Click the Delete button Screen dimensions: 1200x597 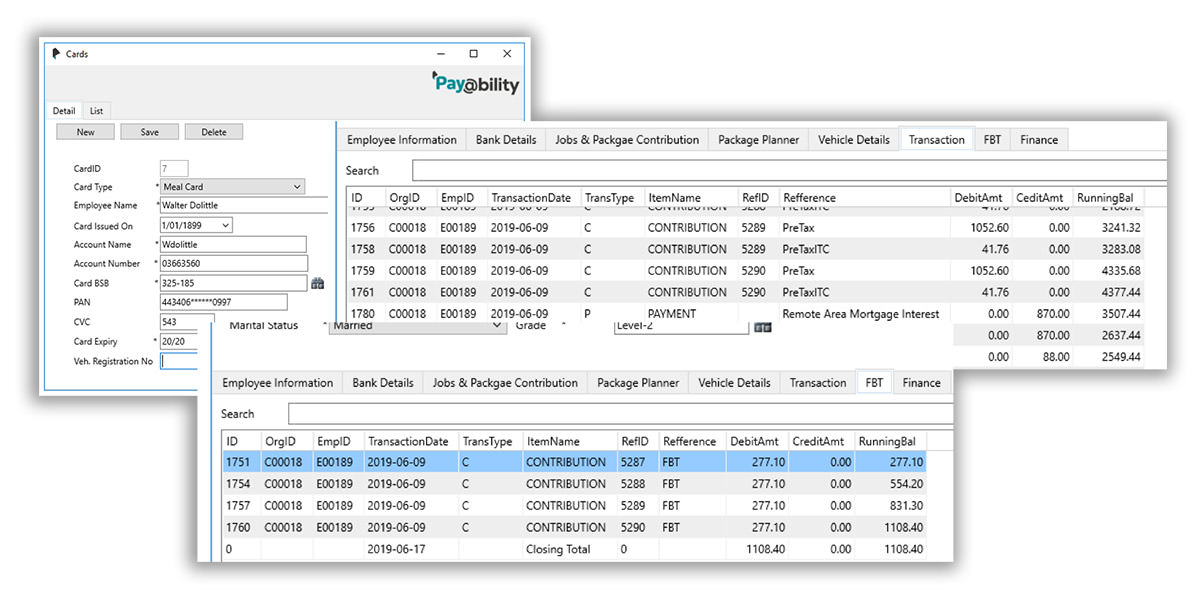pyautogui.click(x=213, y=132)
